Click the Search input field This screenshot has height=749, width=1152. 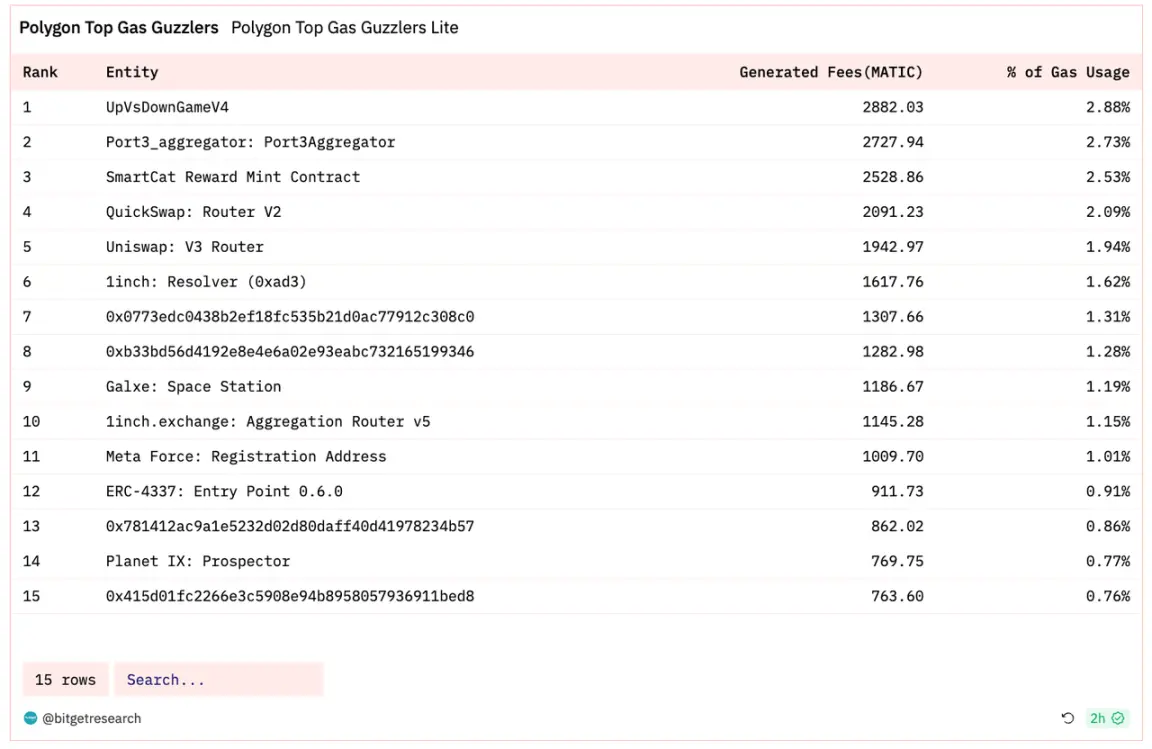coord(218,680)
